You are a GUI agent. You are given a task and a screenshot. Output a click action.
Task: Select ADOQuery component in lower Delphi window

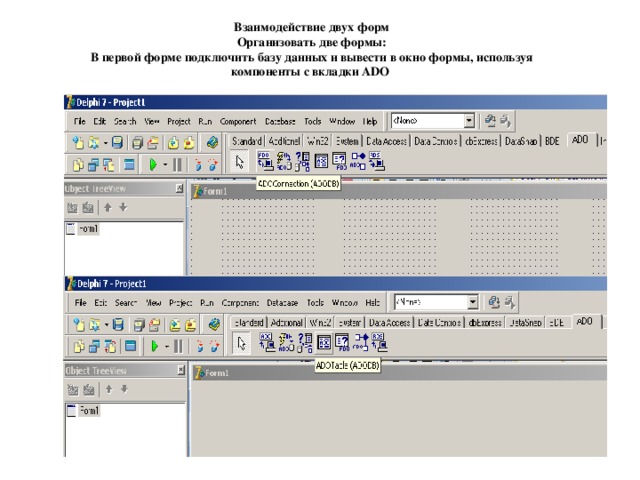point(342,342)
